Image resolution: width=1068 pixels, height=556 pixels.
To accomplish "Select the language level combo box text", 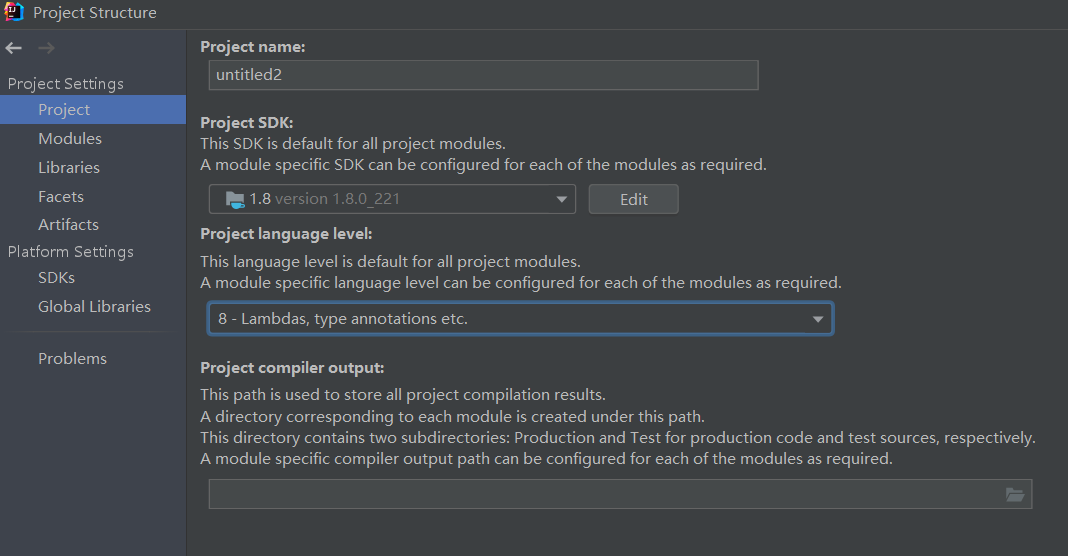I will [x=343, y=320].
